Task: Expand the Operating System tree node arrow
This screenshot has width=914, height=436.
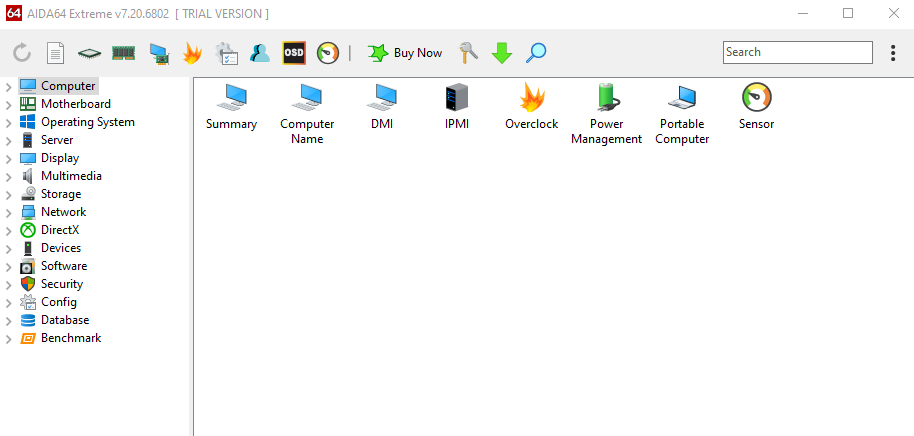Action: pos(8,123)
